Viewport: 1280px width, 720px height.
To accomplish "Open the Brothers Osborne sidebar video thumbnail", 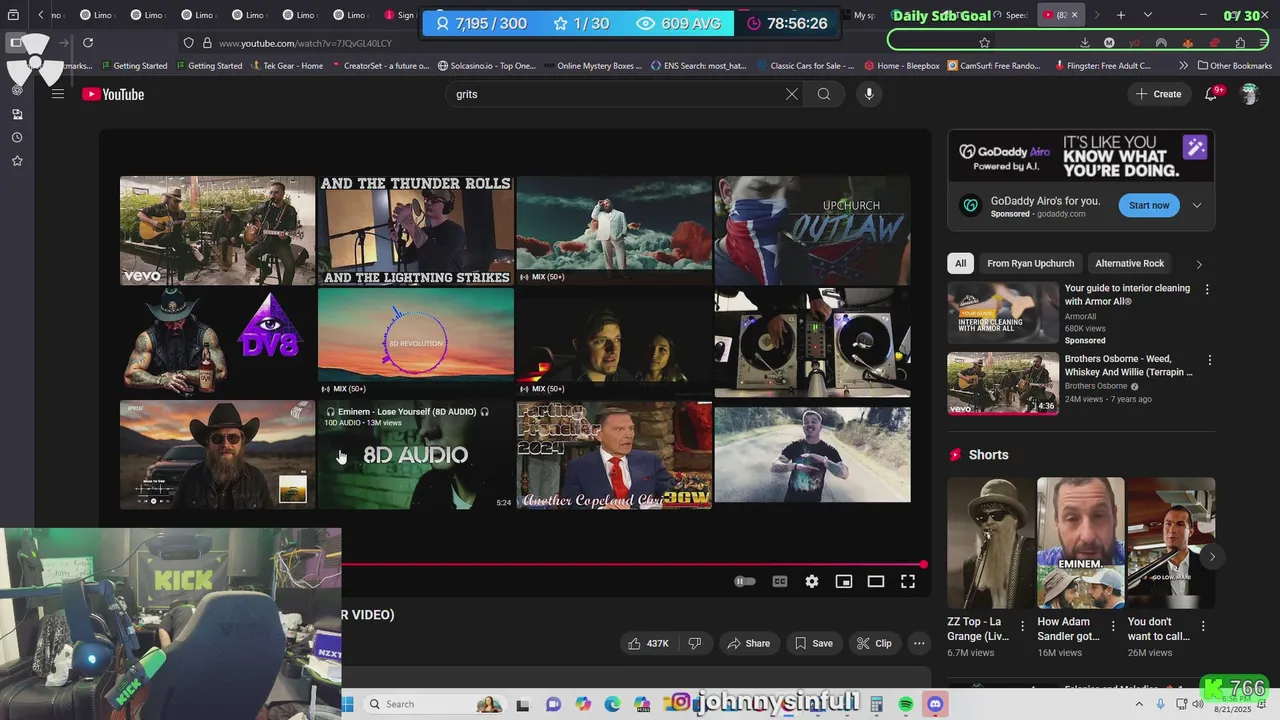I will pyautogui.click(x=1003, y=383).
